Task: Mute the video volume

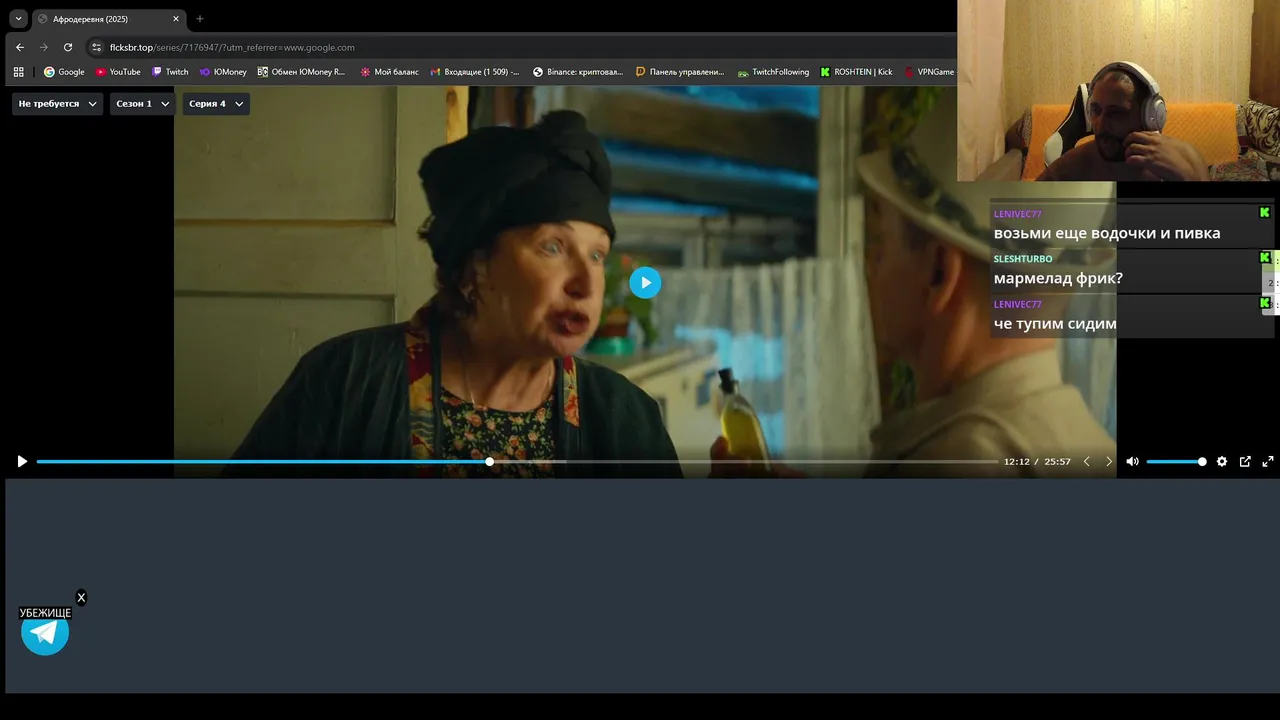Action: [1132, 462]
